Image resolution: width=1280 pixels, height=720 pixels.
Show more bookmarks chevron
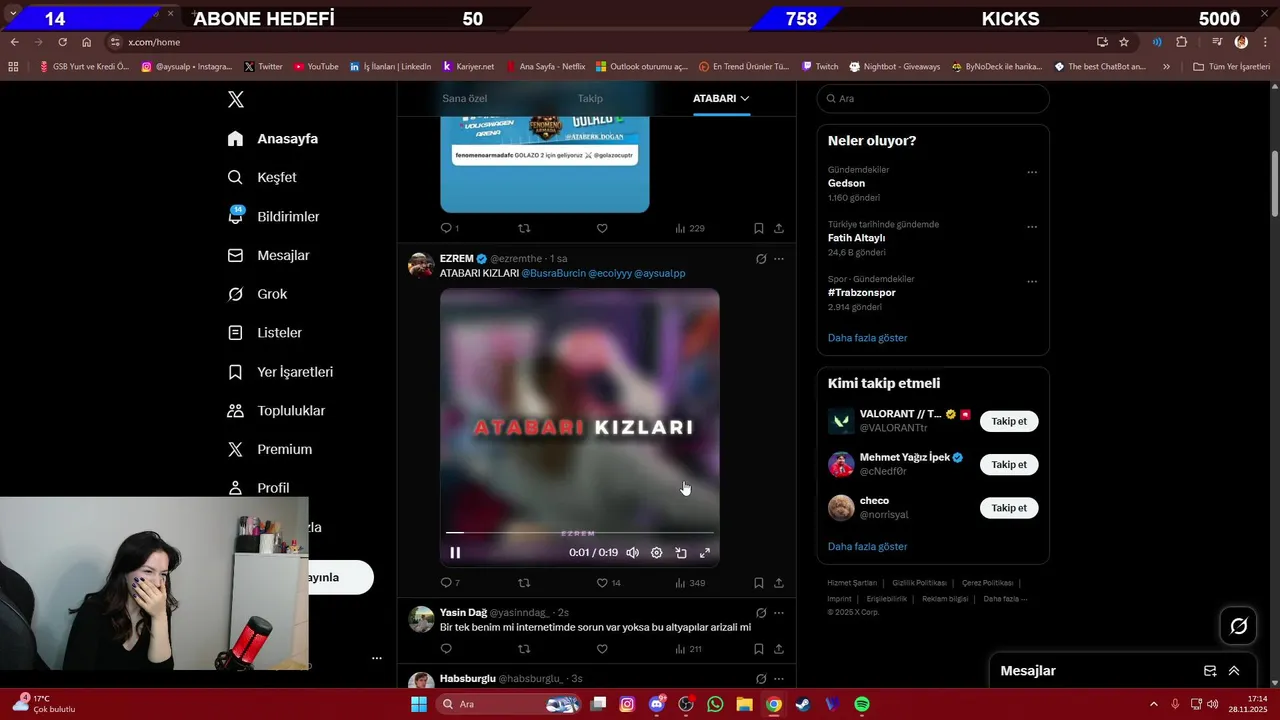1166,67
